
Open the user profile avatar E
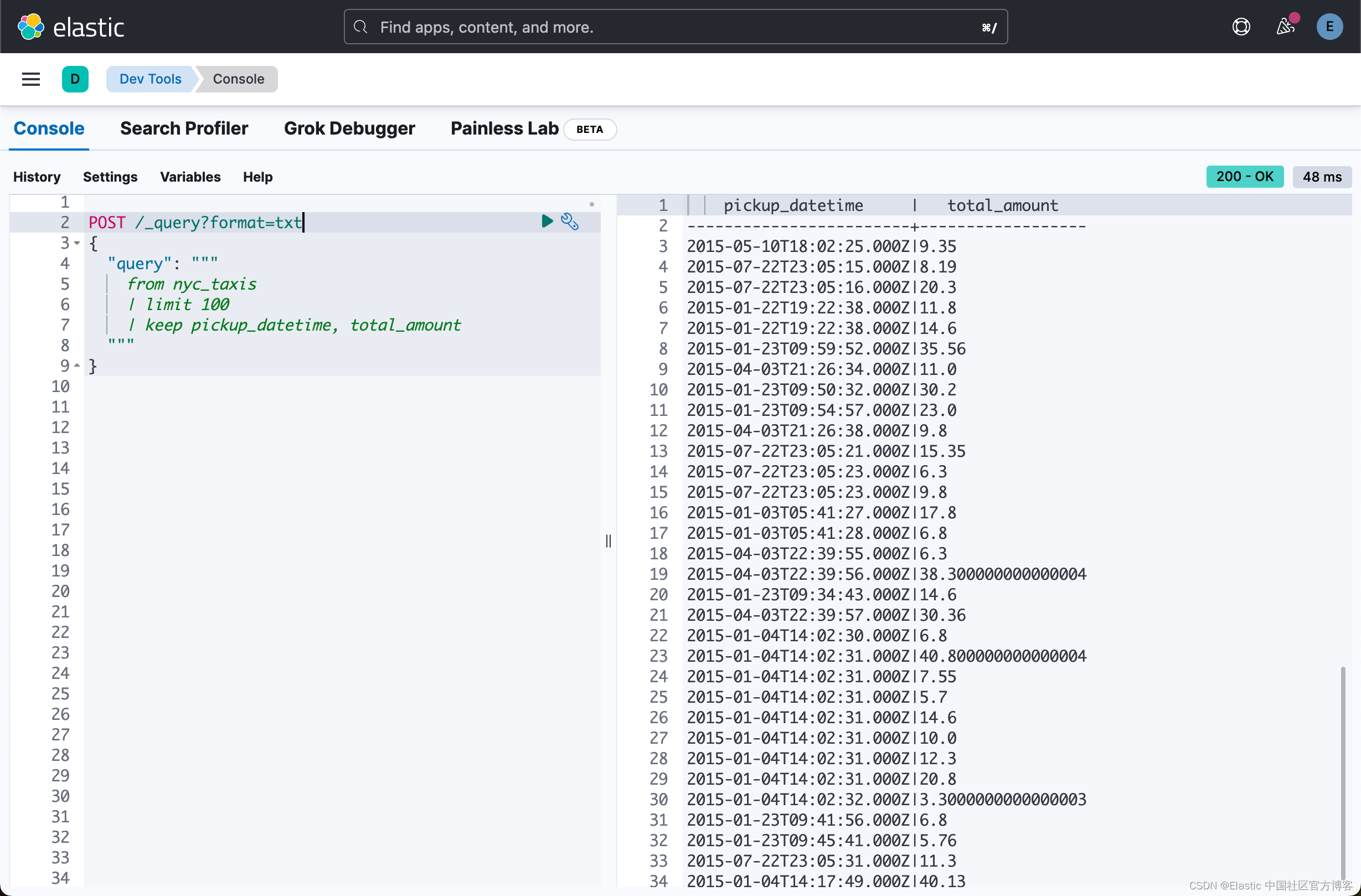tap(1329, 26)
